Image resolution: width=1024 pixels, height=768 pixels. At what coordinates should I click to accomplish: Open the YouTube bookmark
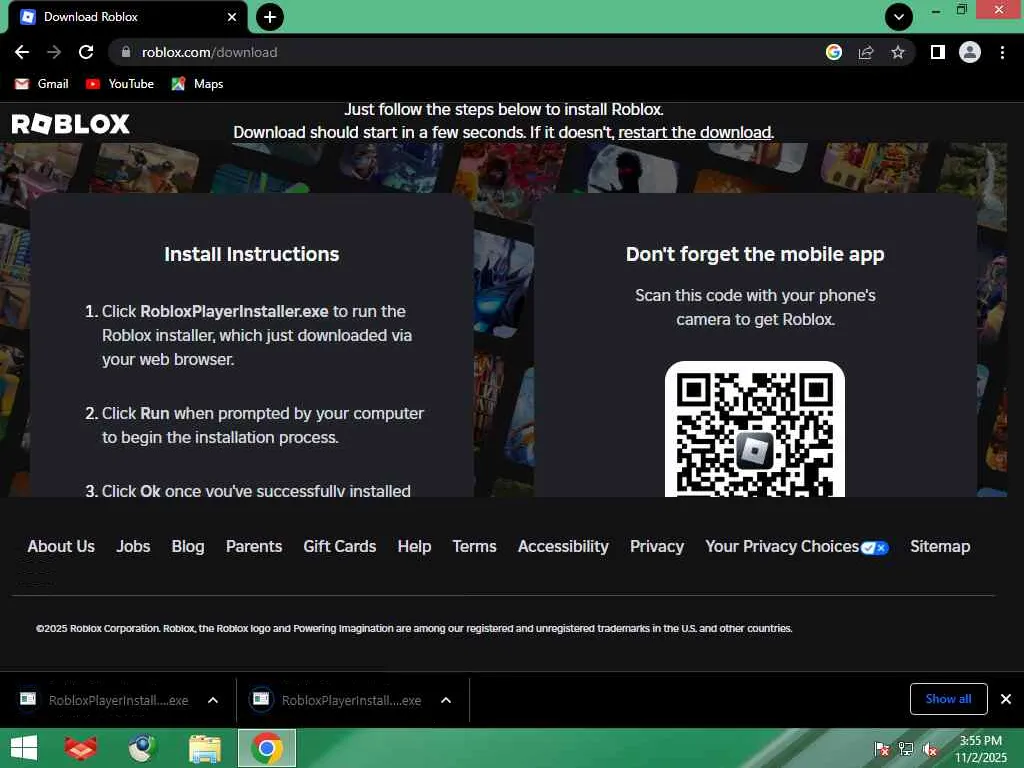[120, 84]
